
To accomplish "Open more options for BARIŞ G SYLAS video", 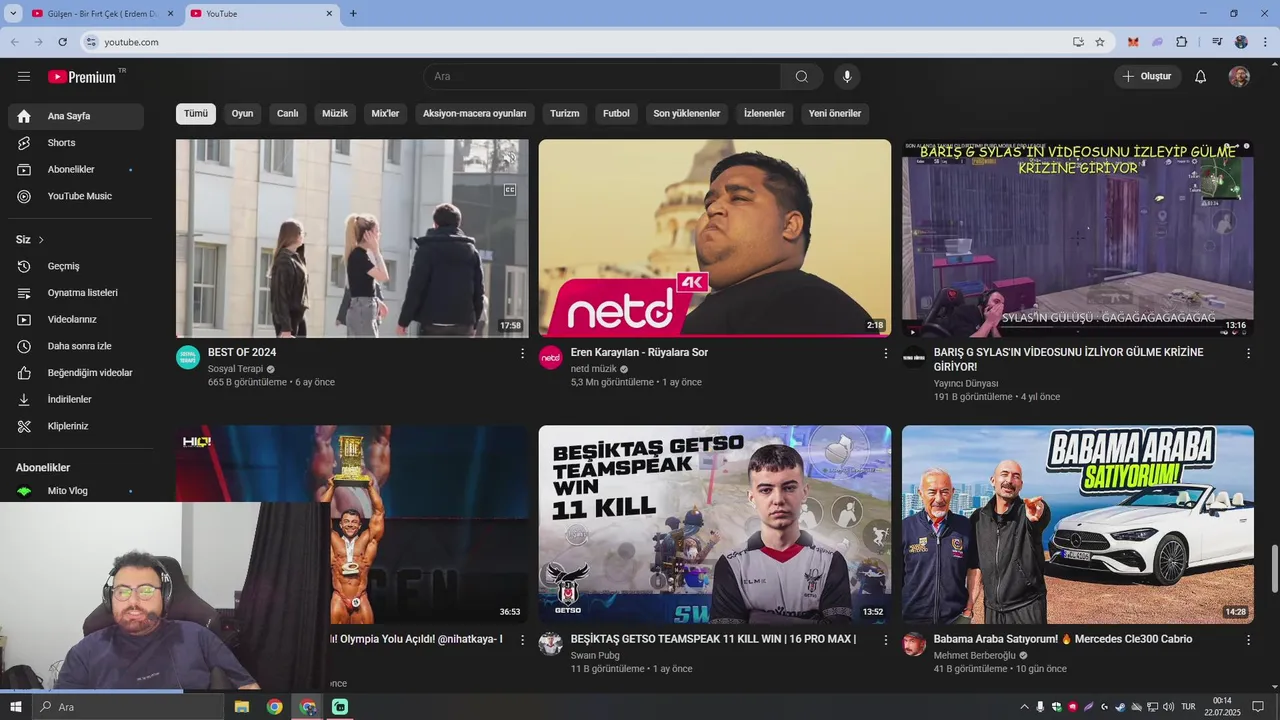I will 1248,353.
